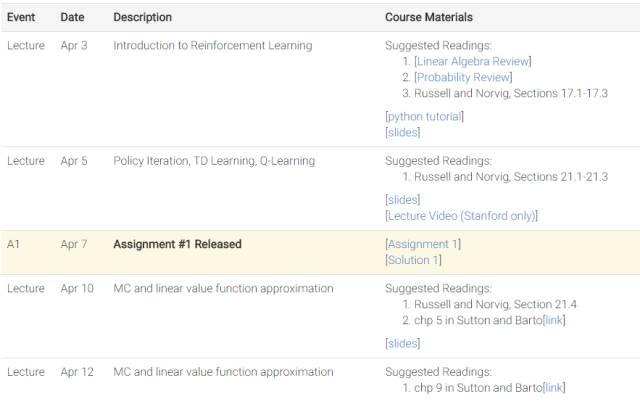Open slides for the Apr 5 lecture
The height and width of the screenshot is (404, 640).
(402, 199)
